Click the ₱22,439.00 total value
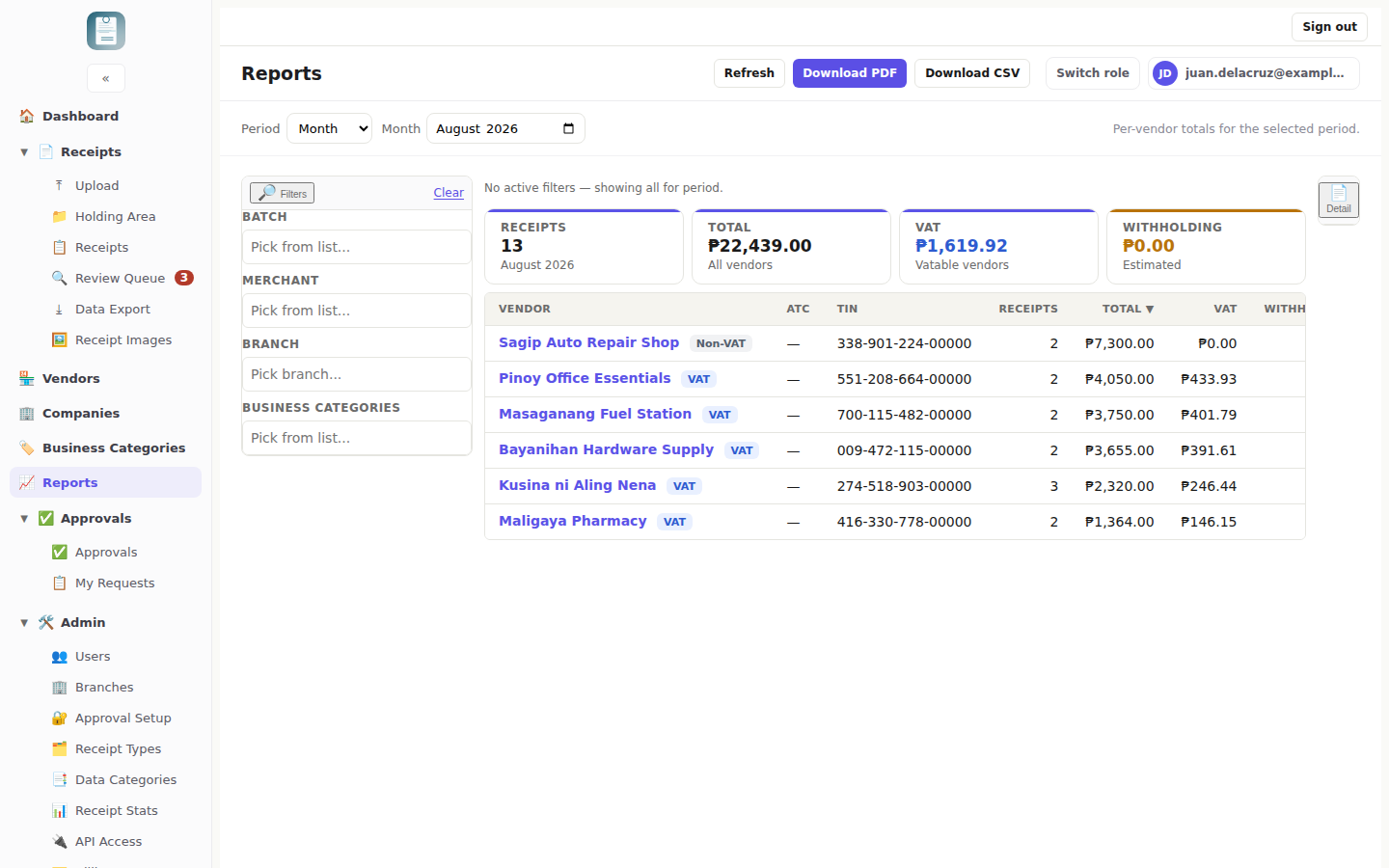1389x868 pixels. pos(760,246)
